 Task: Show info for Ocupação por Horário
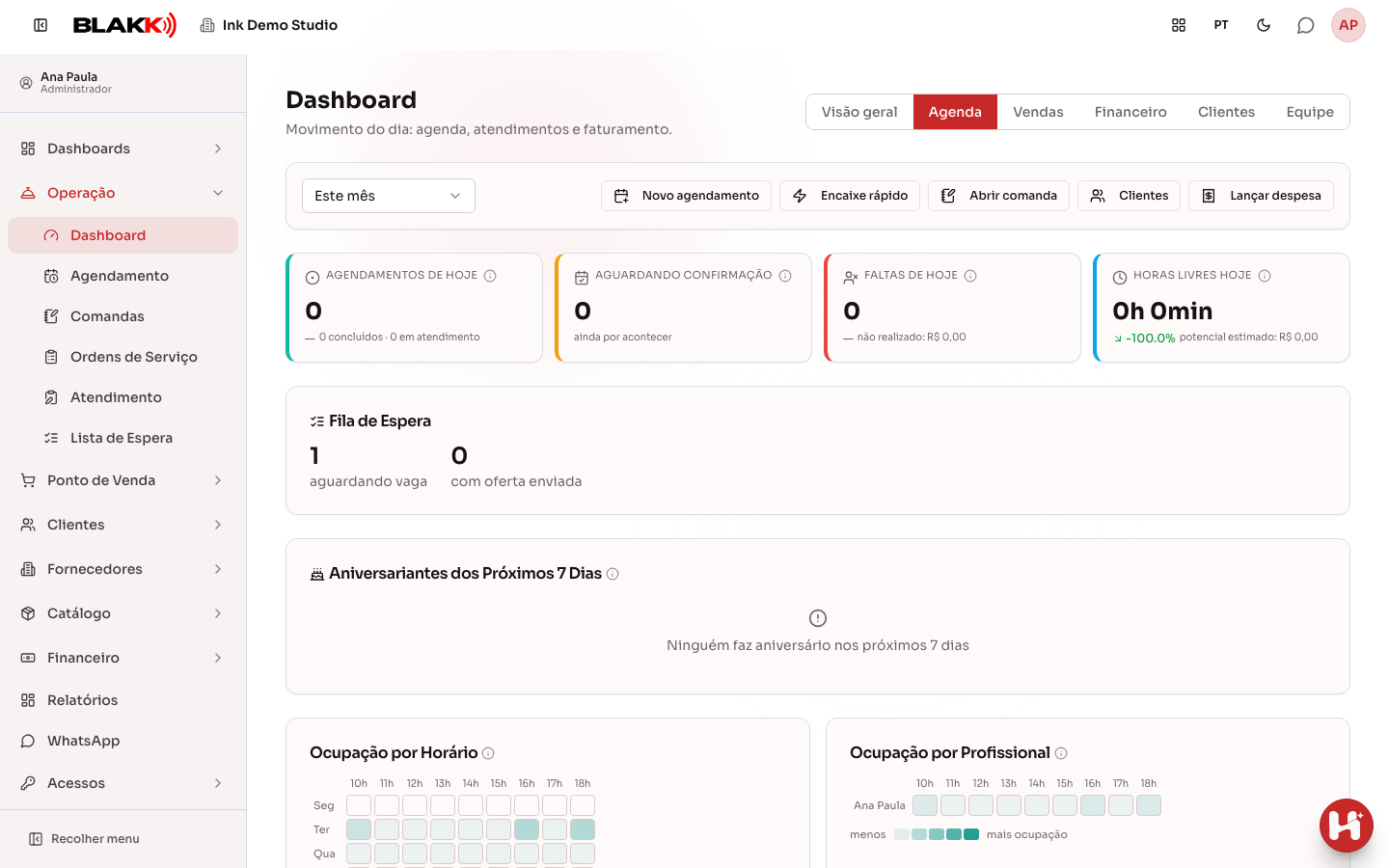488,753
